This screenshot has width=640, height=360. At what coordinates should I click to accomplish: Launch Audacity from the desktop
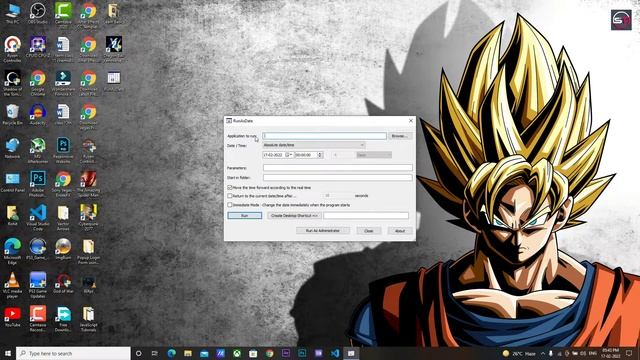(38, 115)
